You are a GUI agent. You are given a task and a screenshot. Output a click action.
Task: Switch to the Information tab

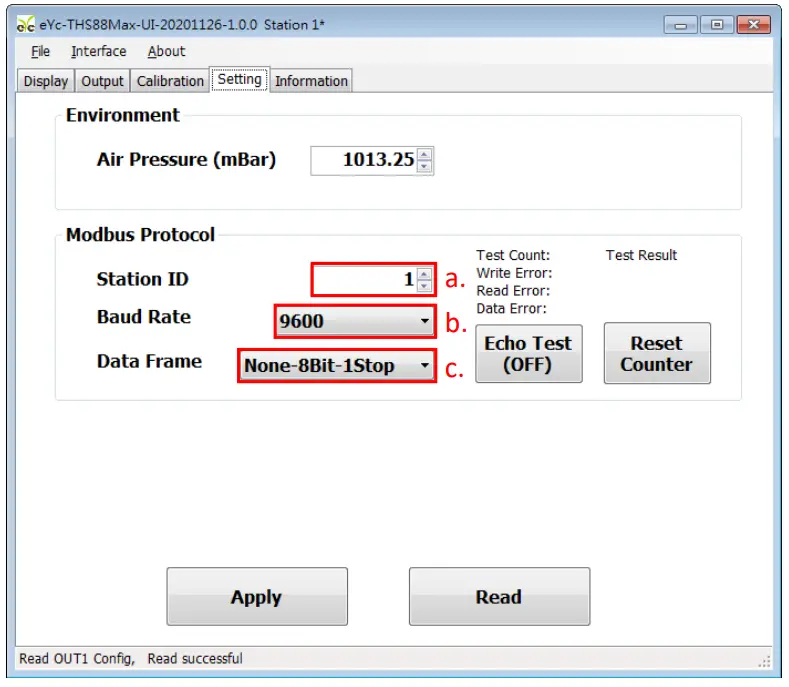(x=311, y=81)
